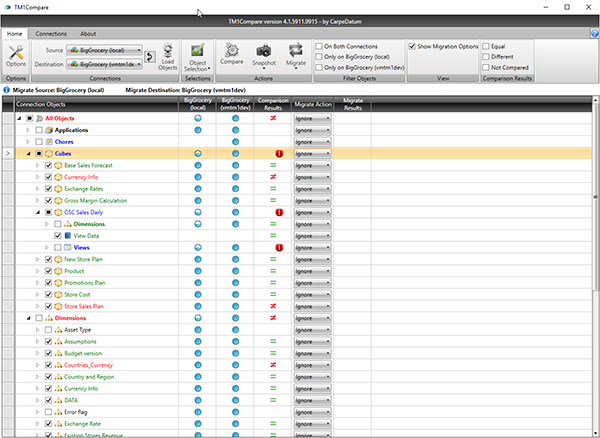Click the row selector beside Cubes
Viewport: 600px width, 438px height.
(8, 154)
